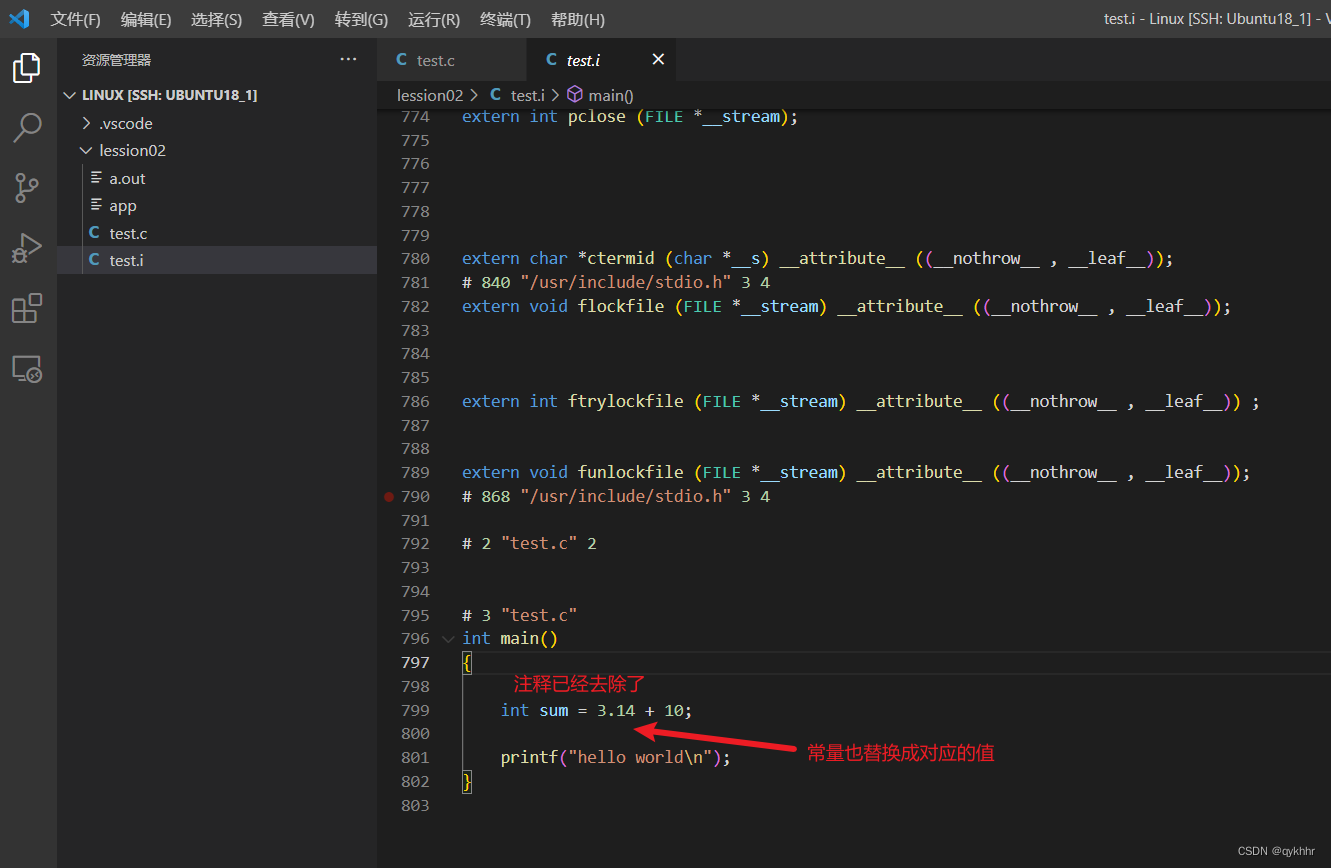The width and height of the screenshot is (1331, 868).
Task: Open the 文件(F) menu
Action: pos(76,20)
